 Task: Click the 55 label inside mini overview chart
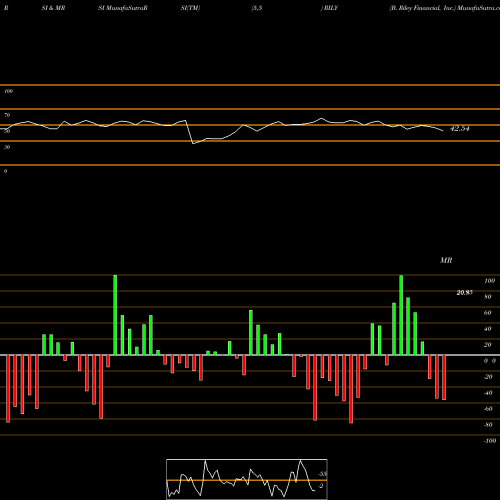(322, 474)
